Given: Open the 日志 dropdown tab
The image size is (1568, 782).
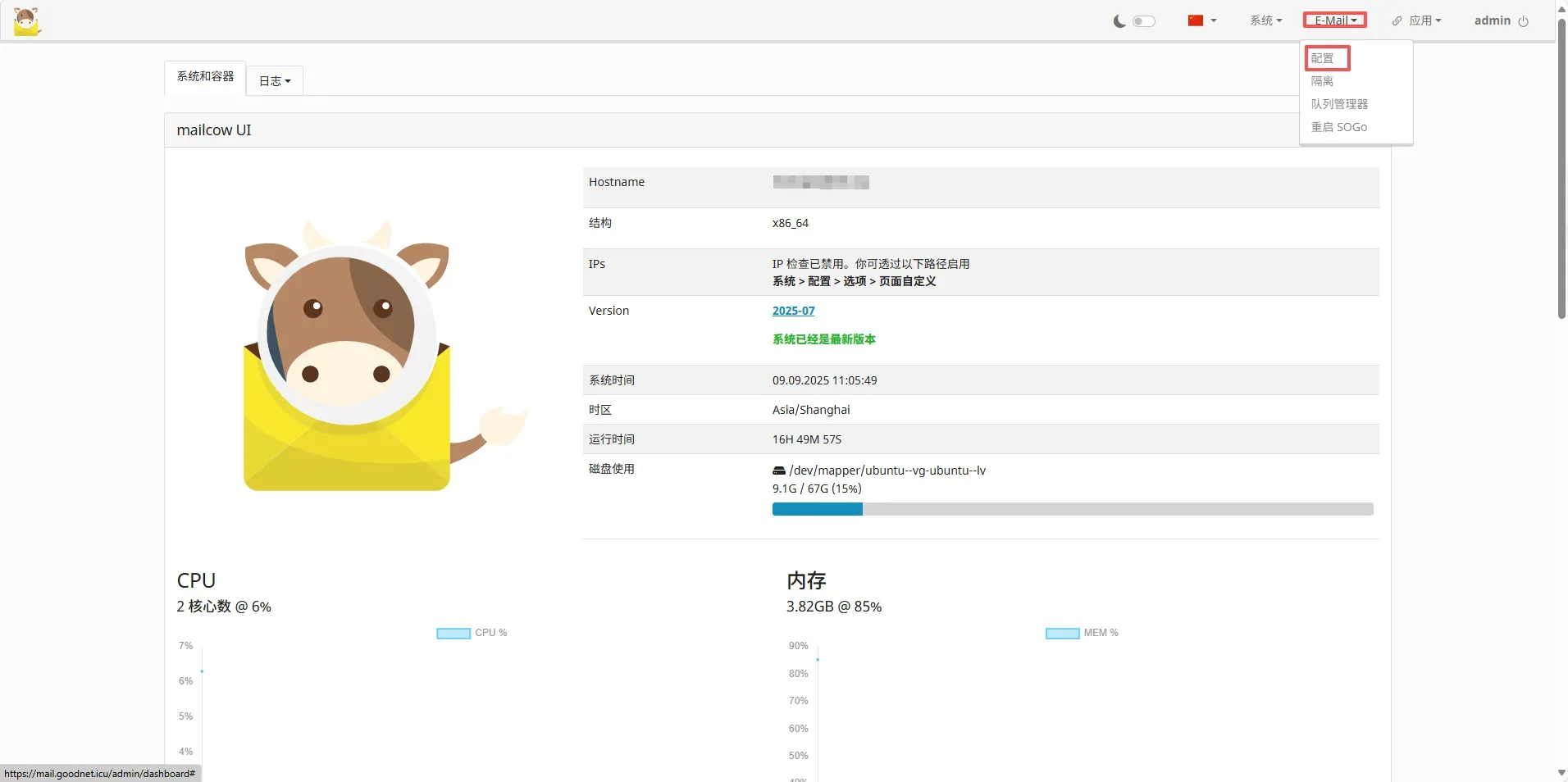Looking at the screenshot, I should [275, 81].
